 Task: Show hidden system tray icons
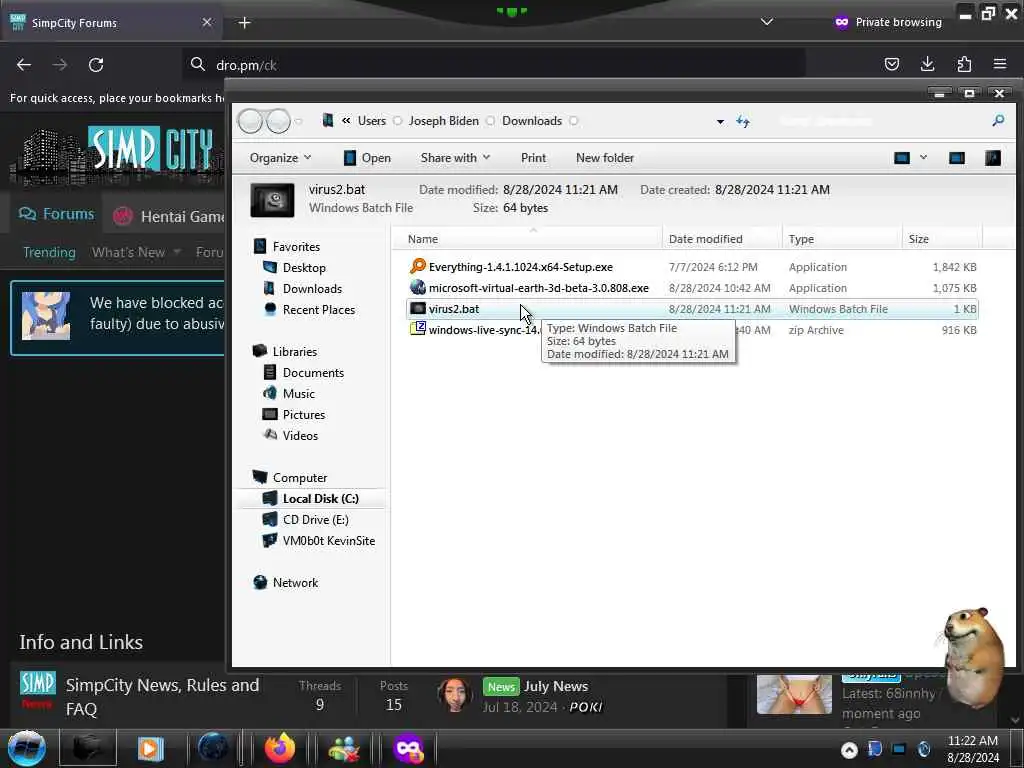click(849, 750)
